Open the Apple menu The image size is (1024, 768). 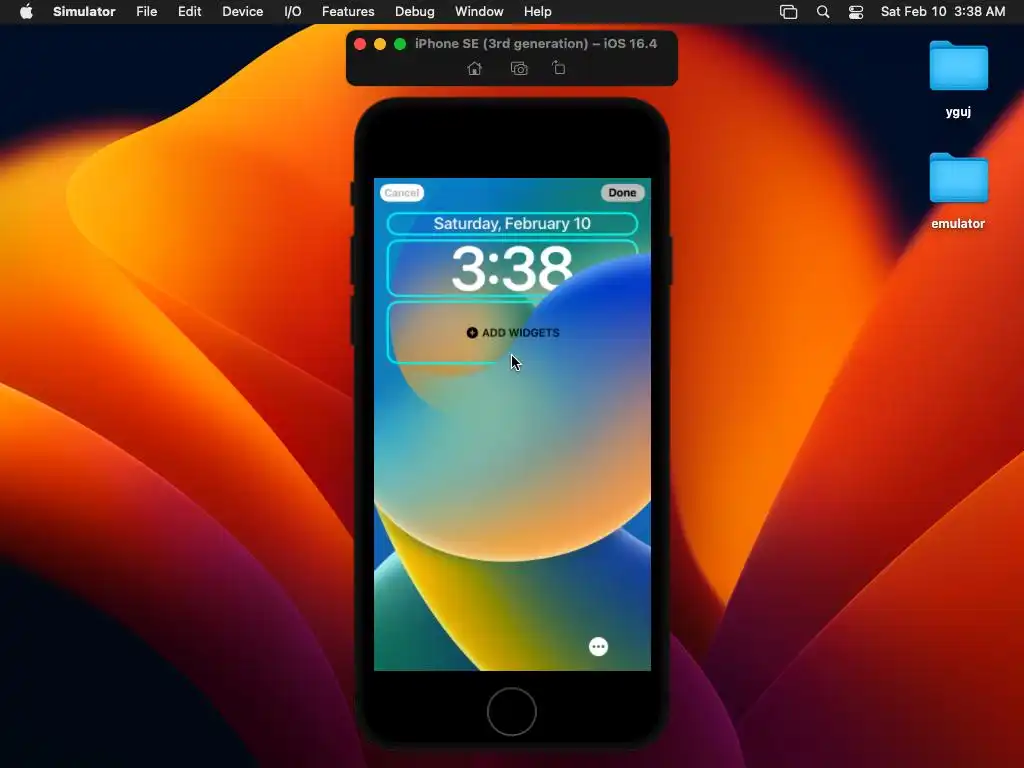coord(26,12)
